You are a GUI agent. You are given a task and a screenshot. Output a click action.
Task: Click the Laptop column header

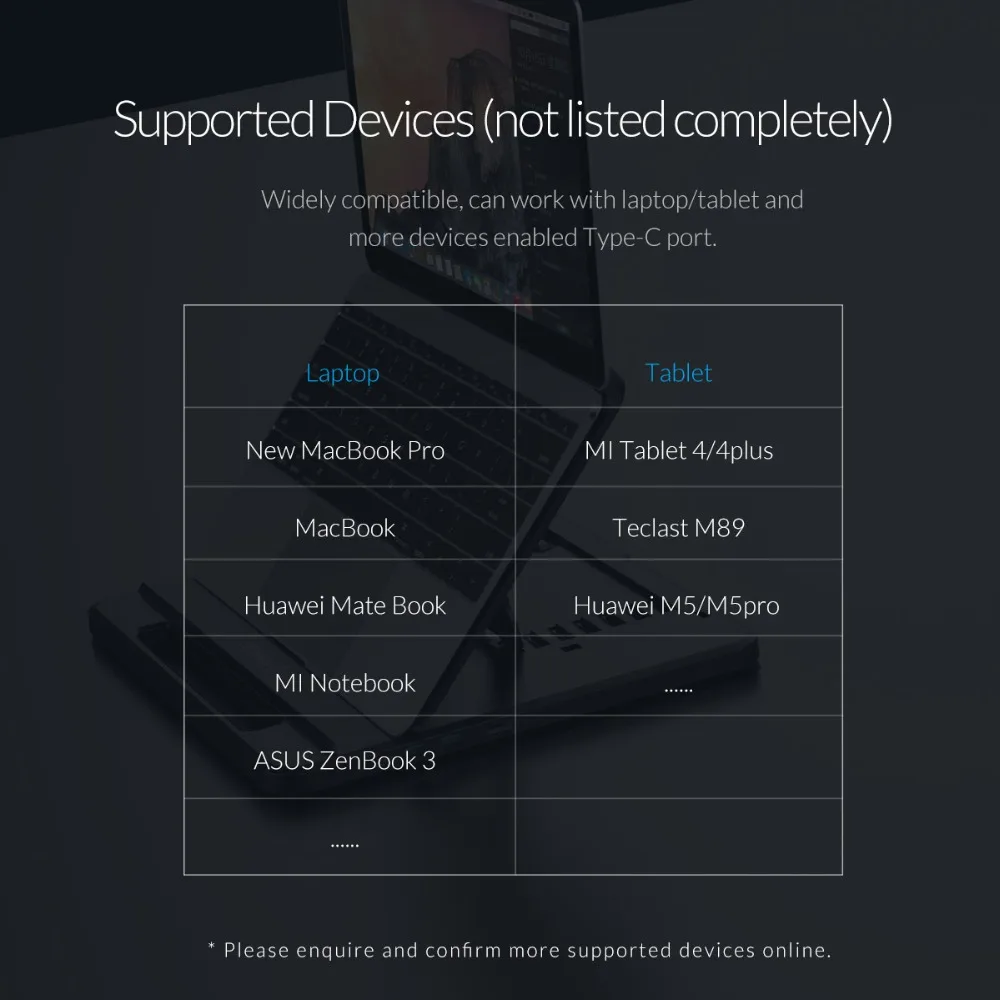point(342,373)
